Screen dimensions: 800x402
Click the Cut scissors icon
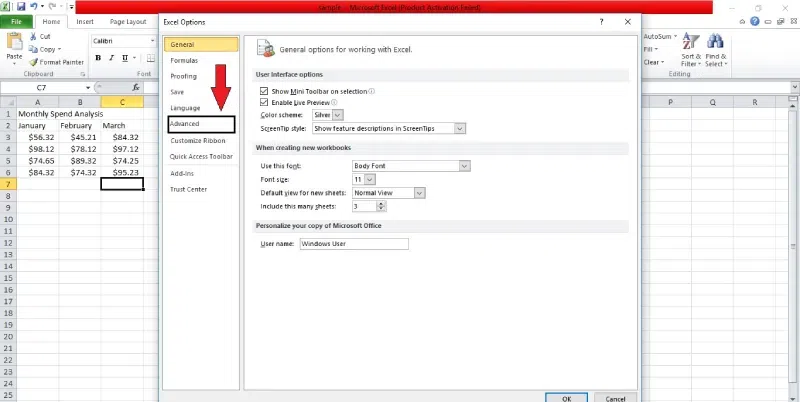(x=33, y=36)
